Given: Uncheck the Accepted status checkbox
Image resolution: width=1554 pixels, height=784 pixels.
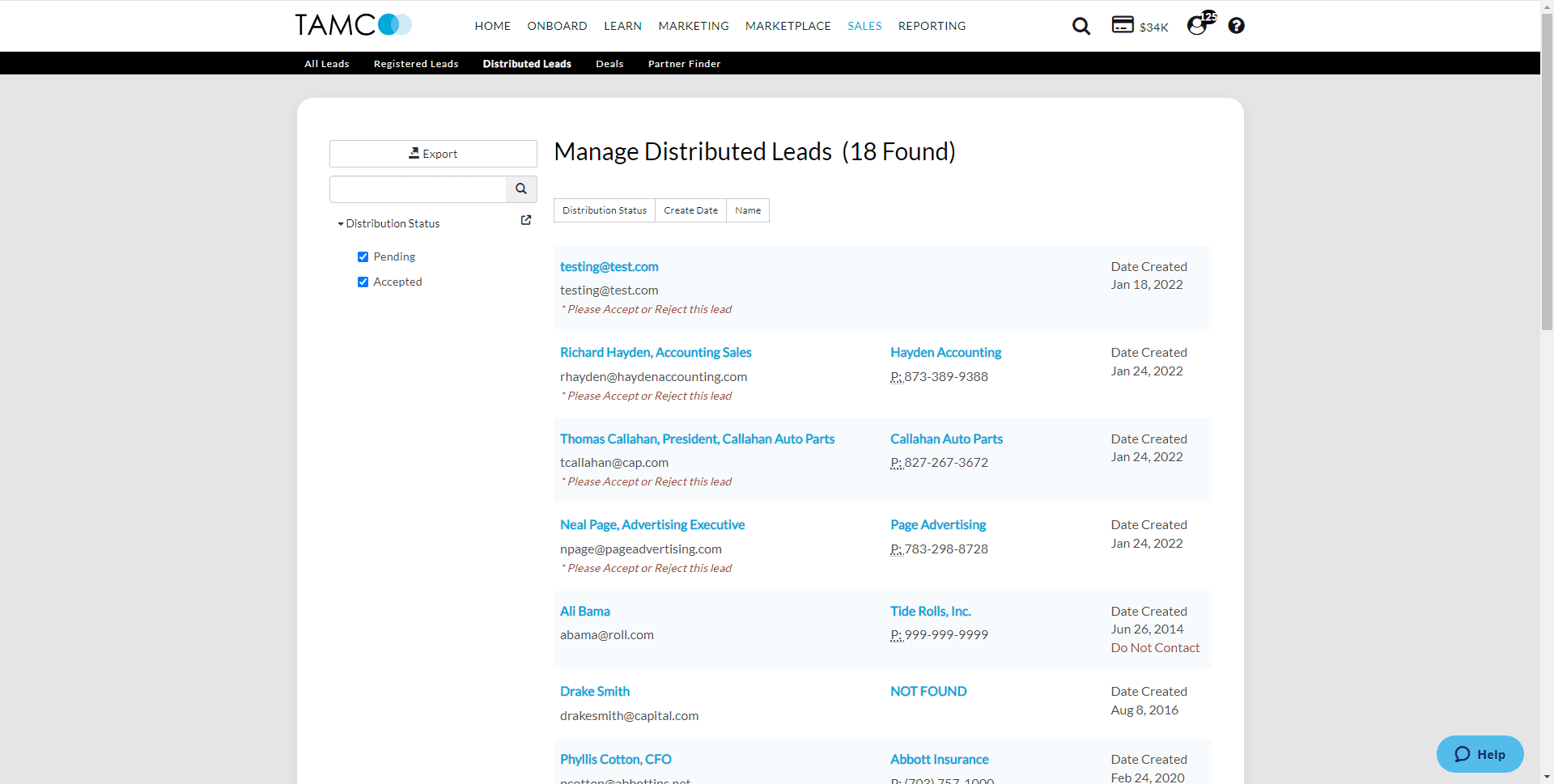Looking at the screenshot, I should coord(363,282).
